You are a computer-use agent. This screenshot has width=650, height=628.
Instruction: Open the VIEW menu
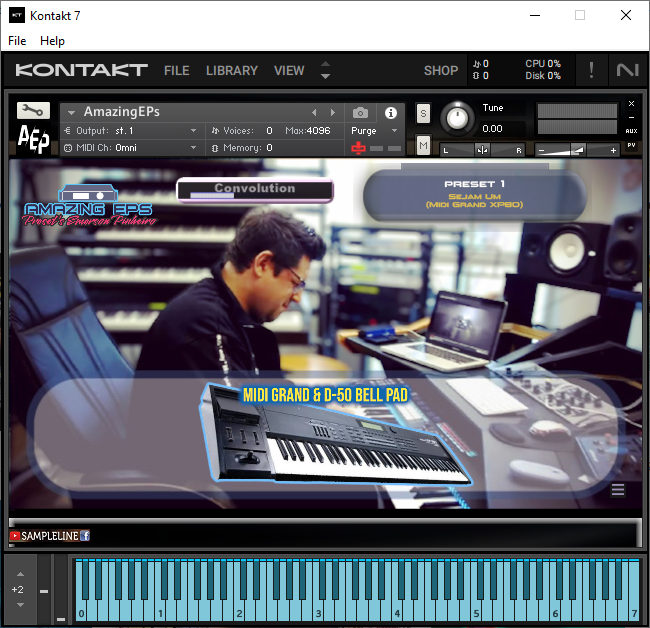coord(289,70)
